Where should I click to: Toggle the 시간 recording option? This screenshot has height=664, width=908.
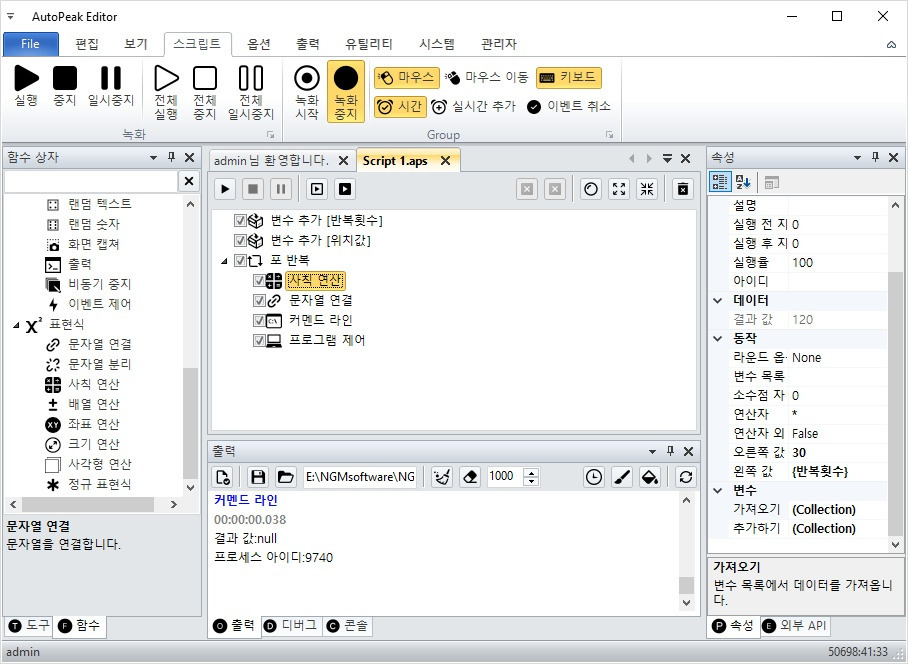pos(401,107)
